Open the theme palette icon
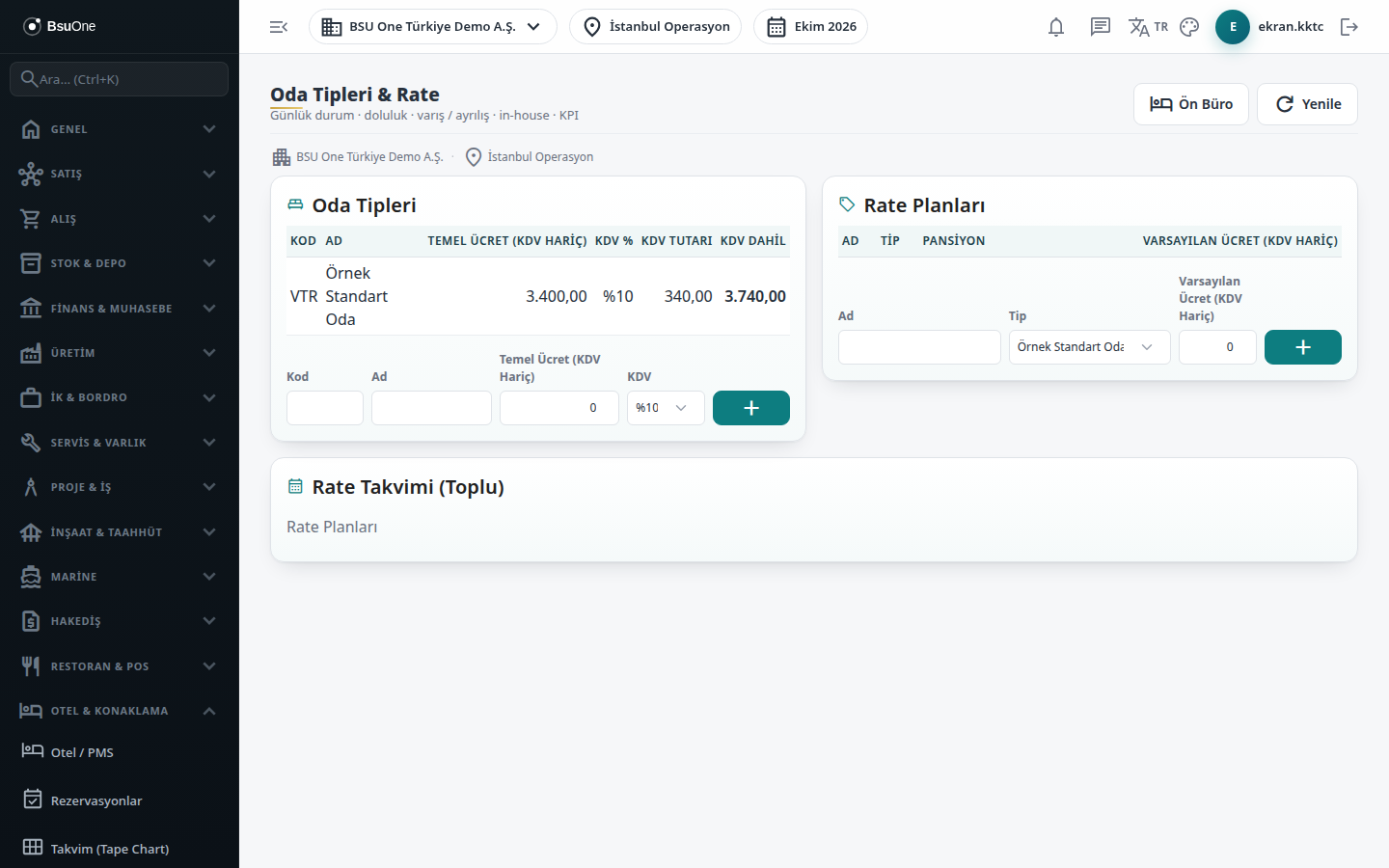This screenshot has height=868, width=1389. (x=1189, y=27)
